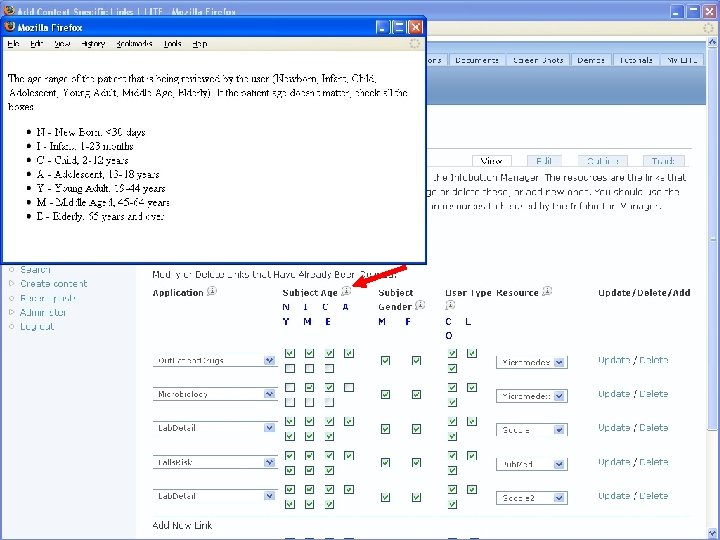Open the Resource column info icon
This screenshot has height=540, width=720.
pos(547,291)
